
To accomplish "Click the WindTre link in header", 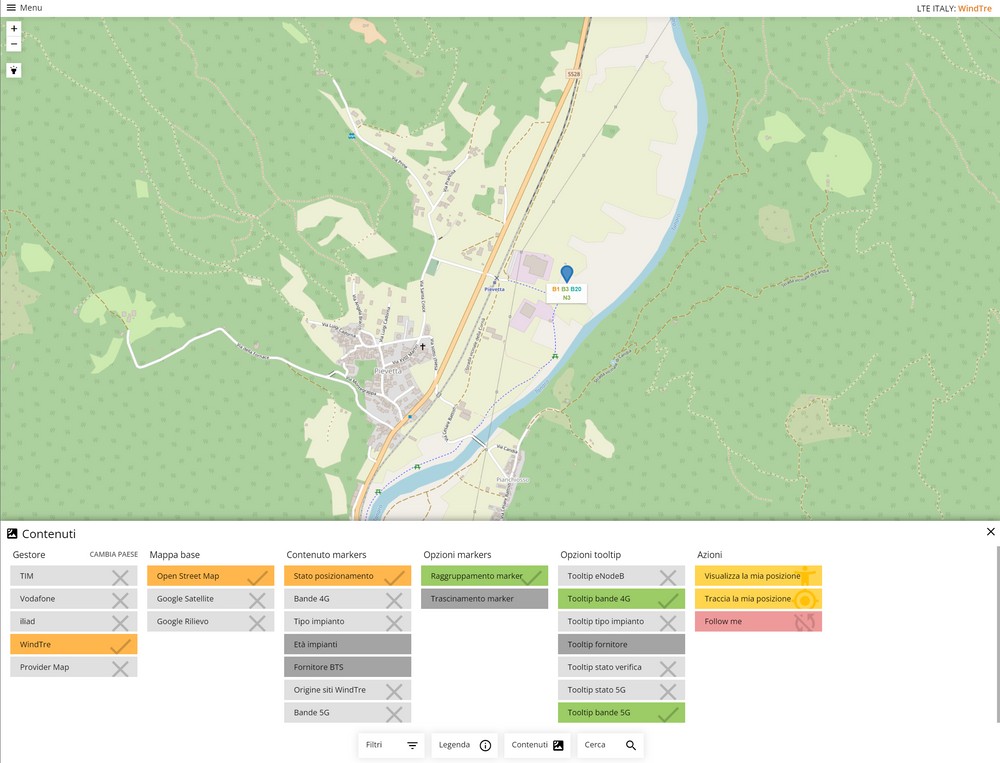I will 975,8.
